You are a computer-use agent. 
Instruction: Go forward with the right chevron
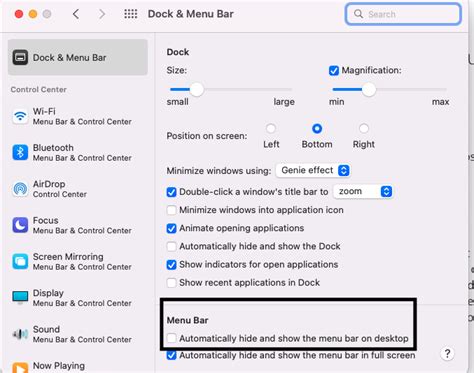click(102, 14)
